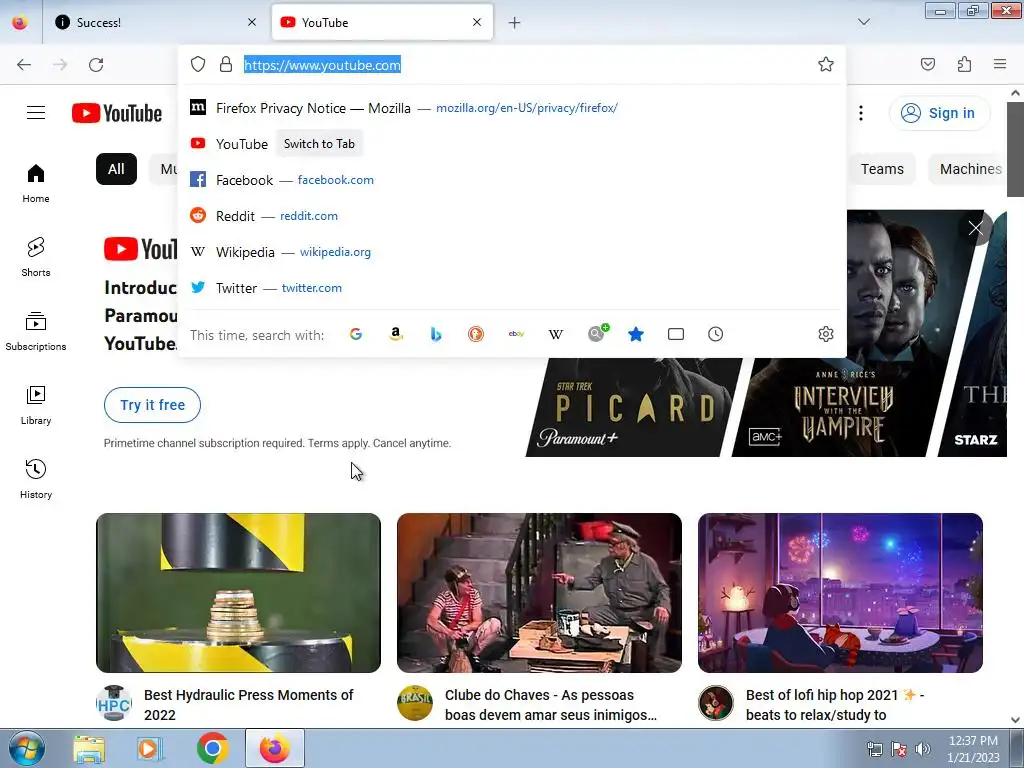Click the volume speaker tray icon
Viewport: 1024px width, 768px height.
pyautogui.click(x=923, y=749)
